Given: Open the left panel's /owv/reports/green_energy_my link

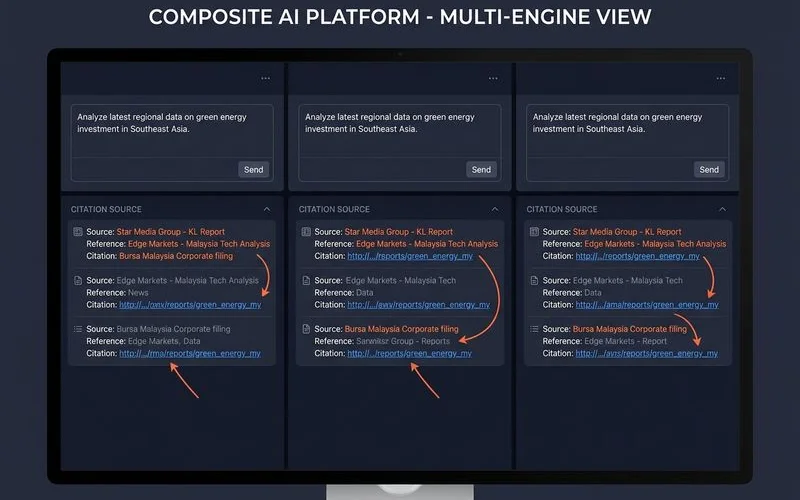Looking at the screenshot, I should pyautogui.click(x=190, y=305).
